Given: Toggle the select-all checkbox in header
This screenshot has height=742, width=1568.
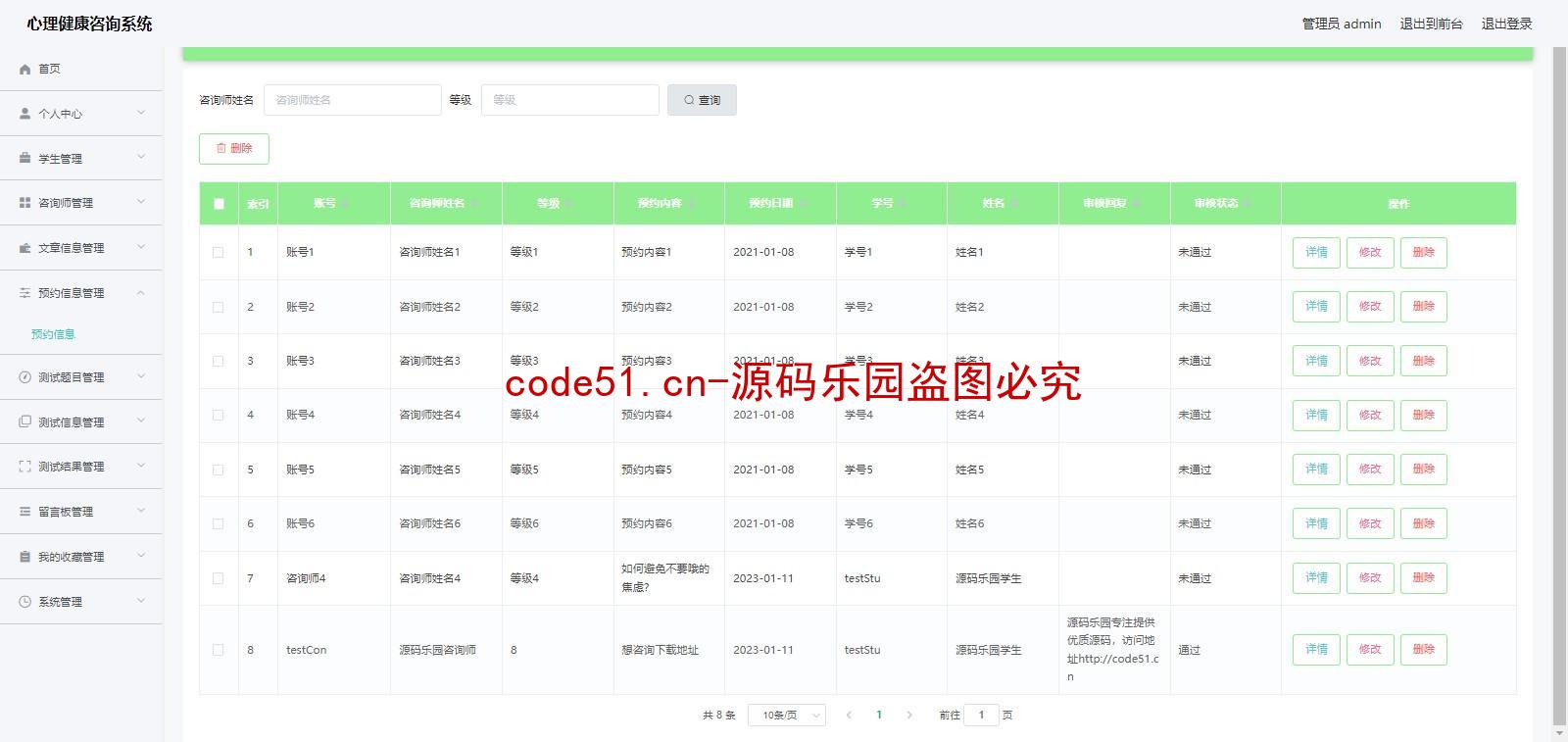Looking at the screenshot, I should [x=219, y=204].
